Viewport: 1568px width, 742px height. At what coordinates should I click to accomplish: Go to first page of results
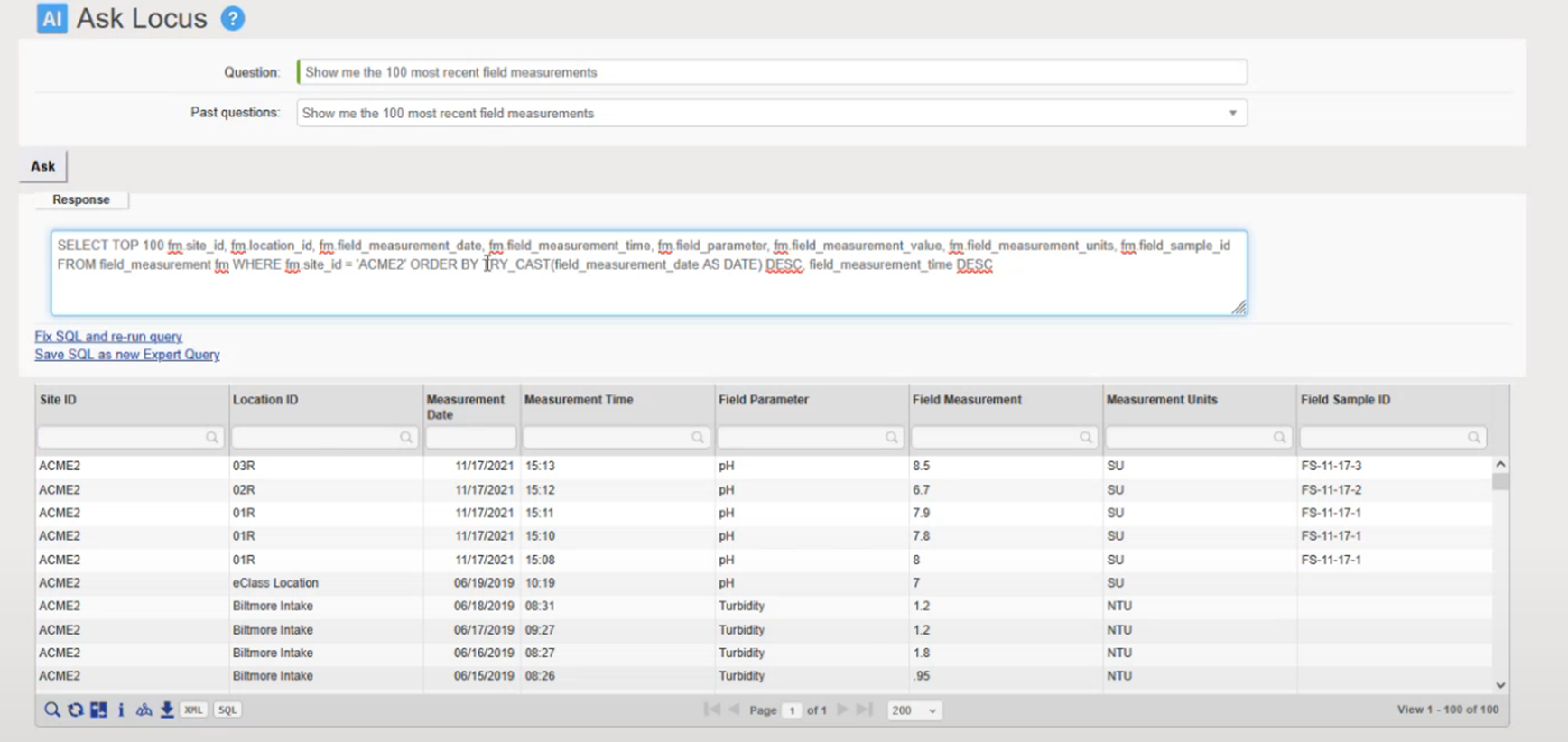[711, 710]
